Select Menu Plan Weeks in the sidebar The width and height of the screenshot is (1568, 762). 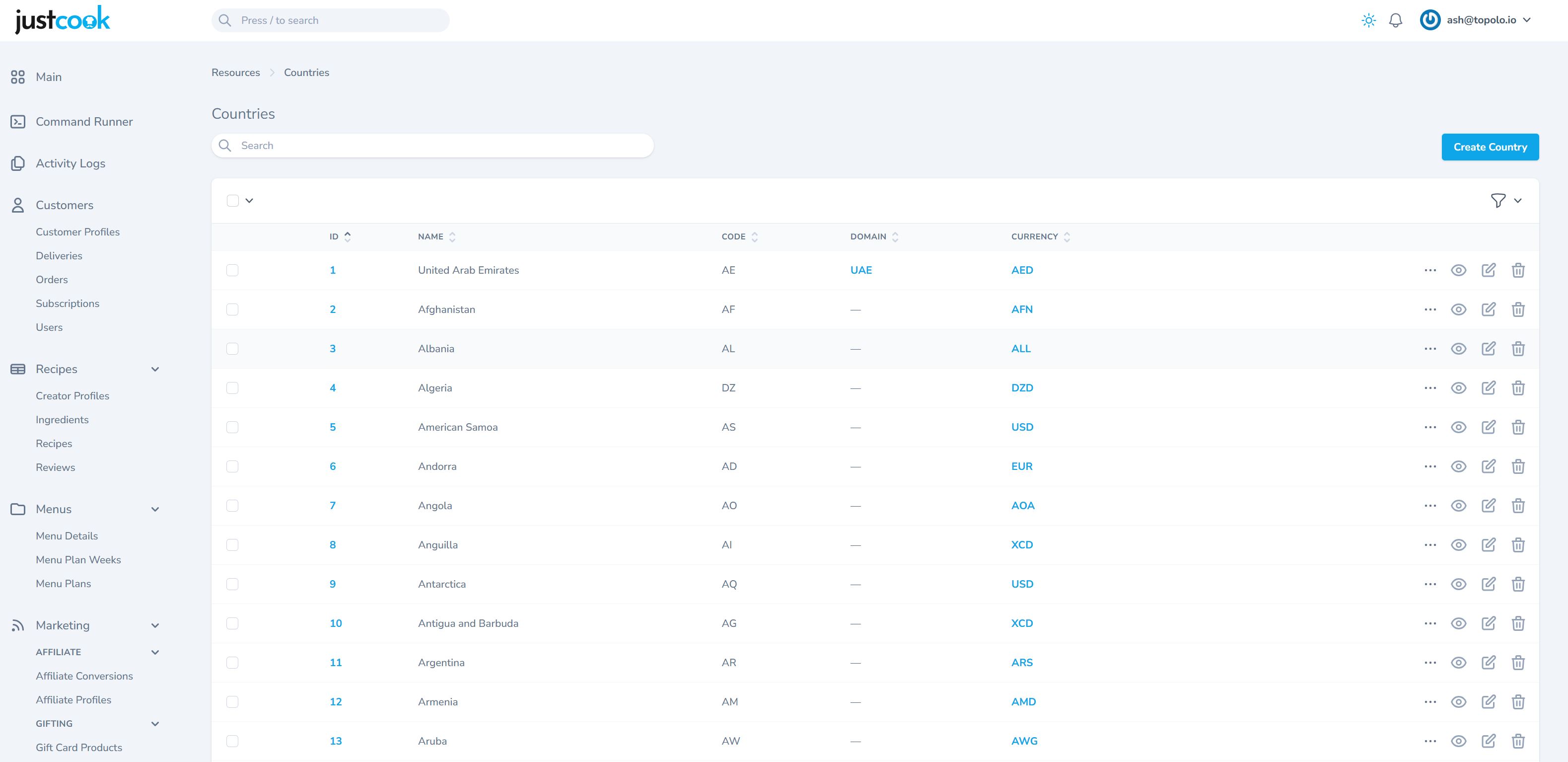pyautogui.click(x=78, y=559)
